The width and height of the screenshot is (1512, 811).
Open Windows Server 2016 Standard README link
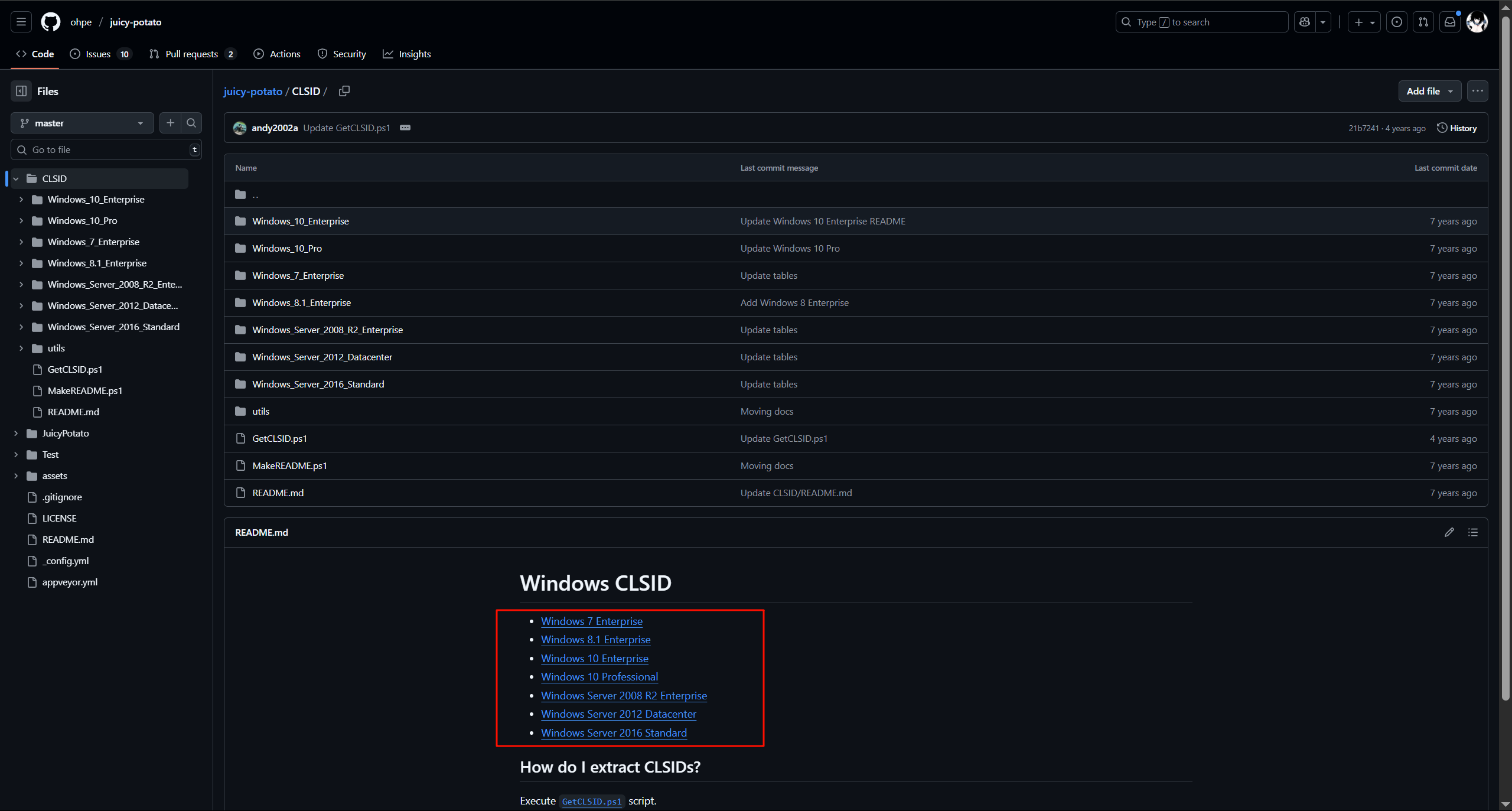pyautogui.click(x=614, y=732)
